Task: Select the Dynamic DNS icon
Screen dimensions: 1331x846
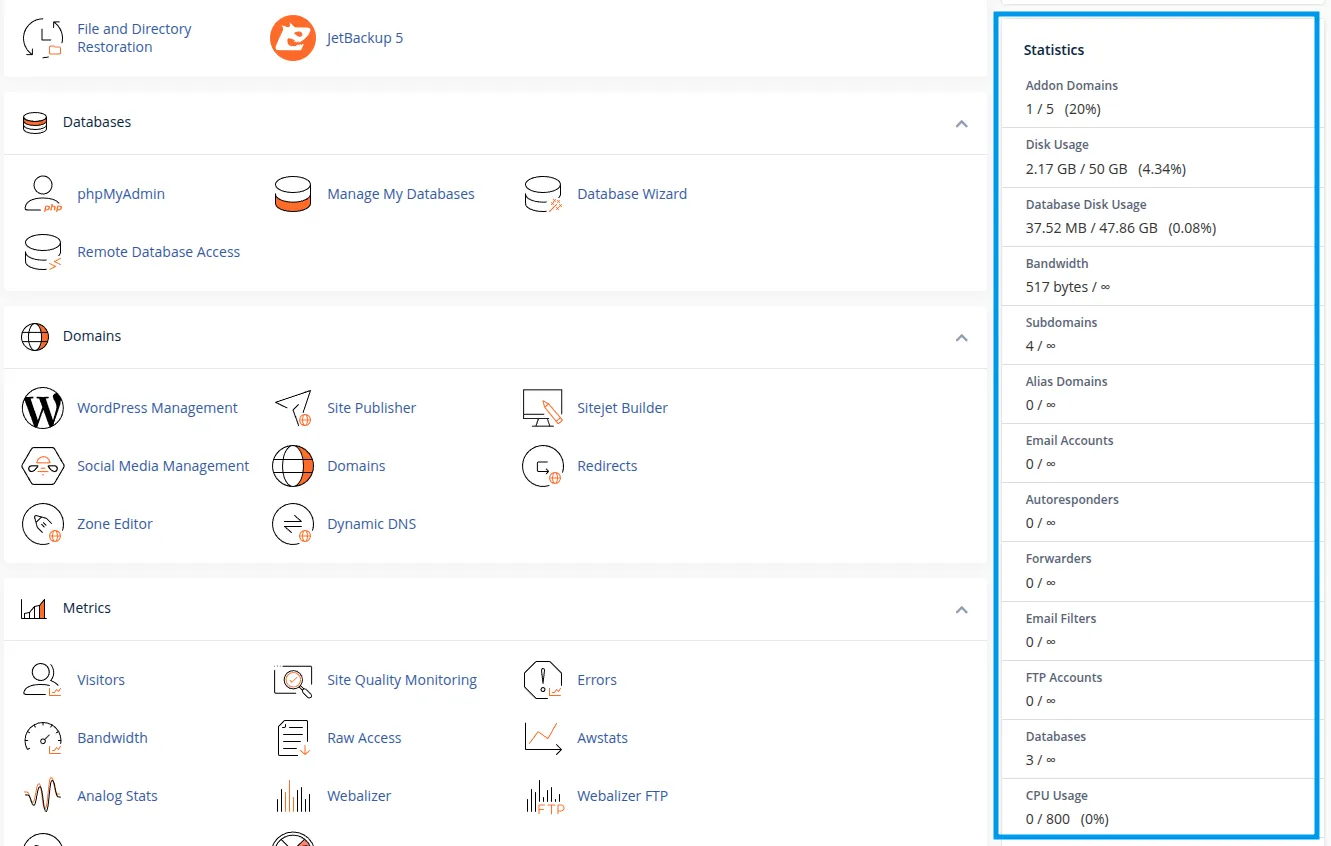Action: pos(293,523)
